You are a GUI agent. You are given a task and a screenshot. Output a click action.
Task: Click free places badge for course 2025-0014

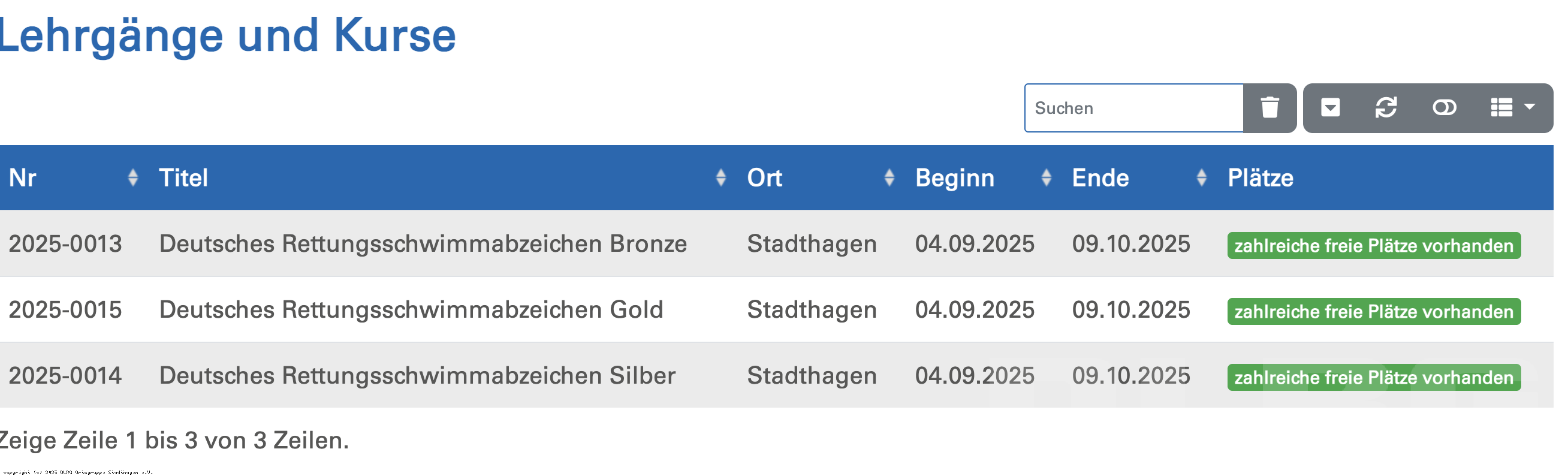1374,378
